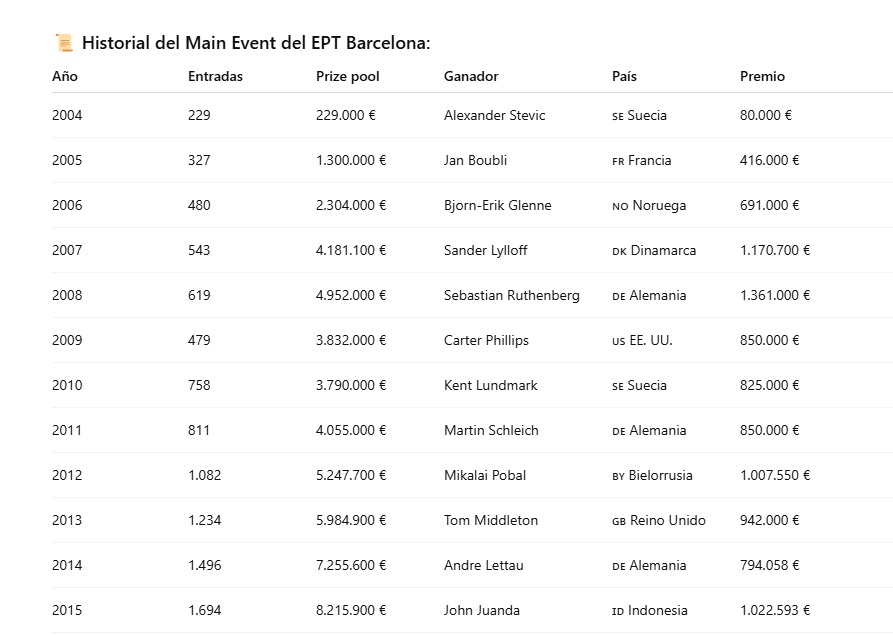Image resolution: width=893 pixels, height=635 pixels.
Task: Click the ID country code beside Indonesia
Action: tap(618, 611)
